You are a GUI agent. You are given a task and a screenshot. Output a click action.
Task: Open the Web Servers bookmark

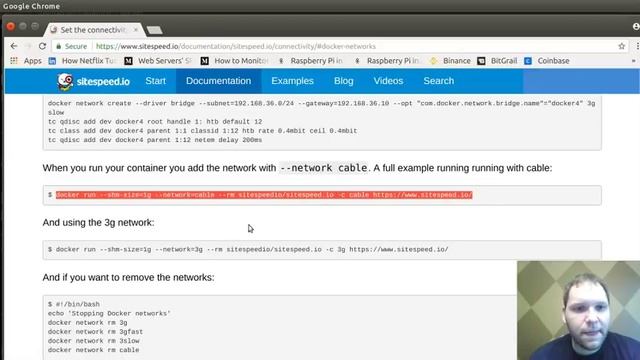(x=158, y=61)
